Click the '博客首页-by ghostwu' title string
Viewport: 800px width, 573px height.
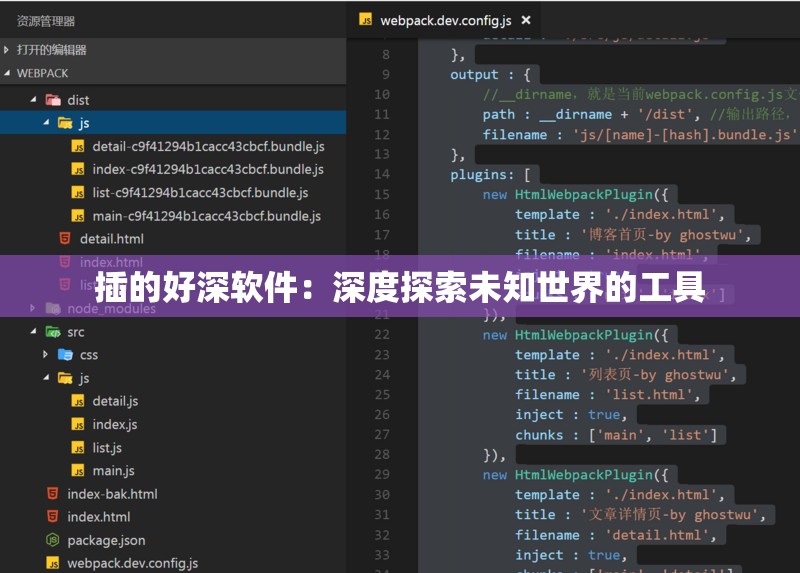click(662, 235)
